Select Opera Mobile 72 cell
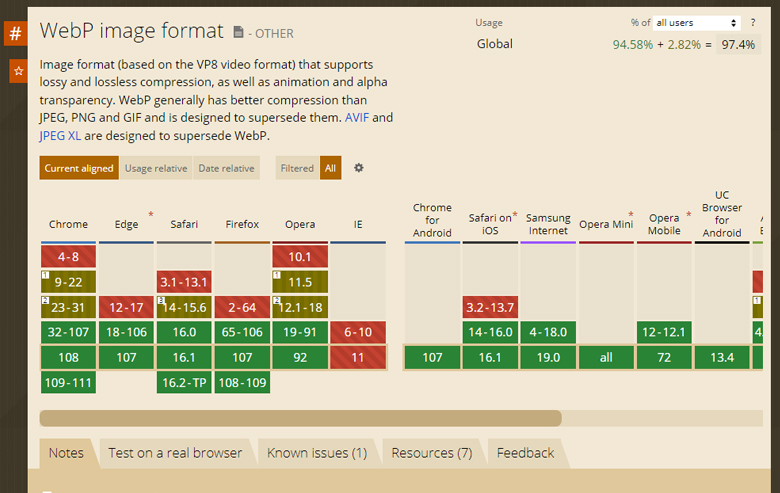Viewport: 780px width, 493px height. click(x=664, y=358)
